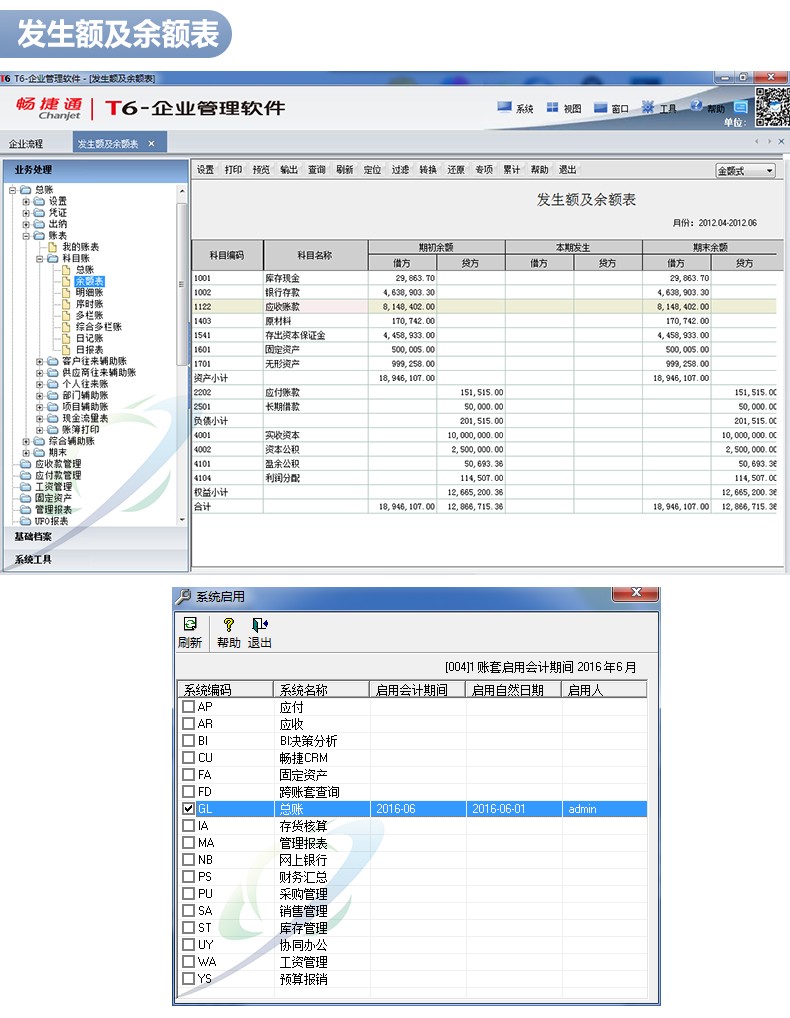Image resolution: width=790 pixels, height=1018 pixels.
Task: Open the 基础档案 panel section
Action: [x=95, y=537]
